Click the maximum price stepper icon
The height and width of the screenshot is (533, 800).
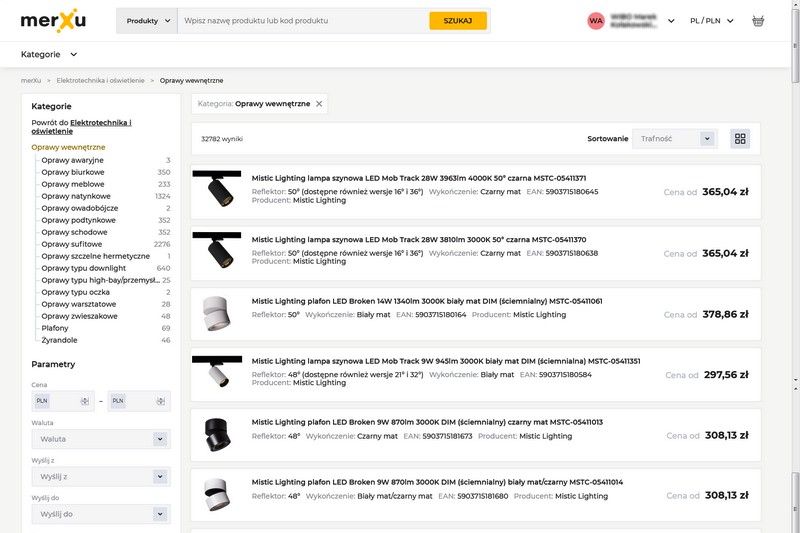161,401
